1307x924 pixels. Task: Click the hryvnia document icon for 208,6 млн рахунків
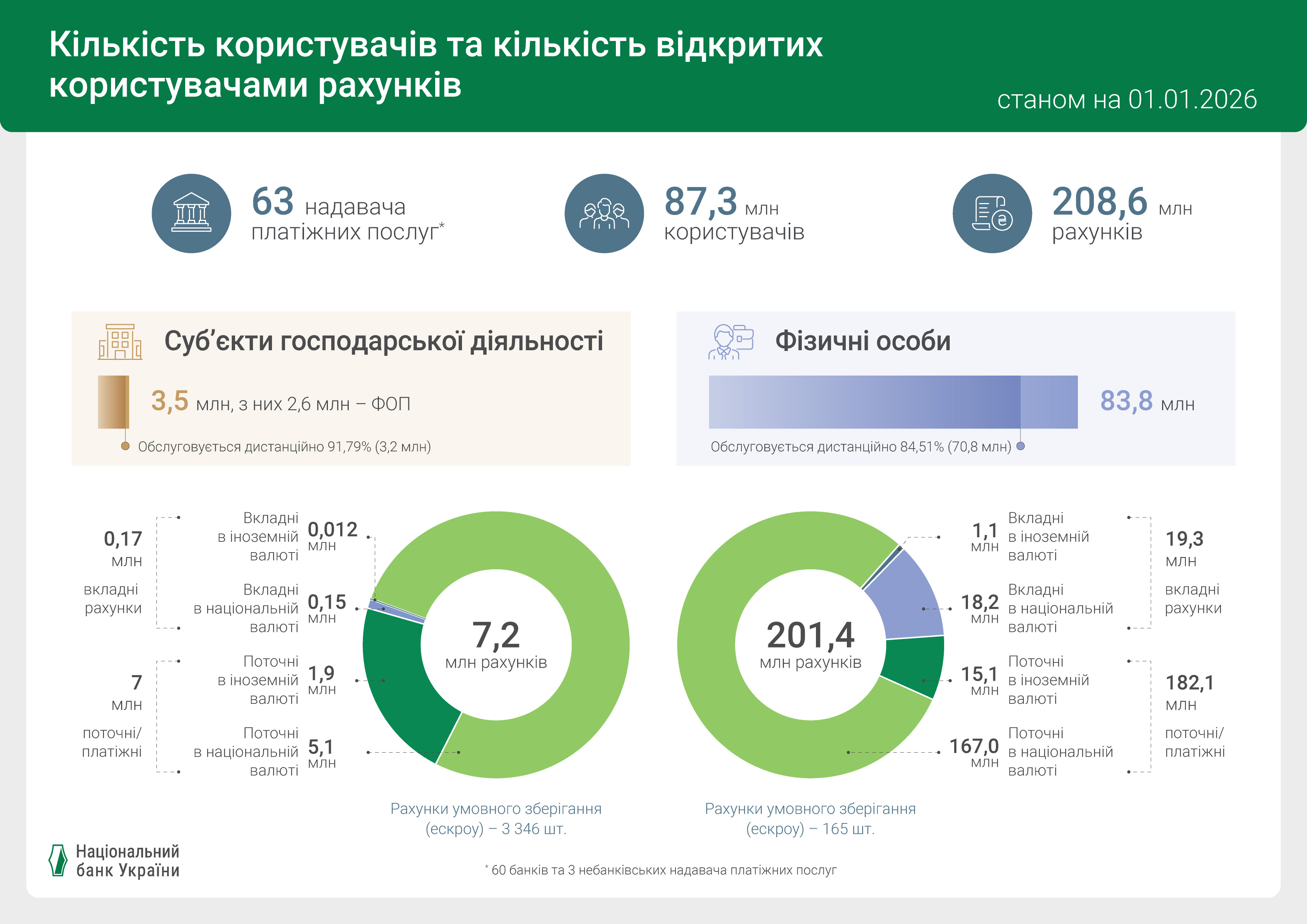coord(992,212)
